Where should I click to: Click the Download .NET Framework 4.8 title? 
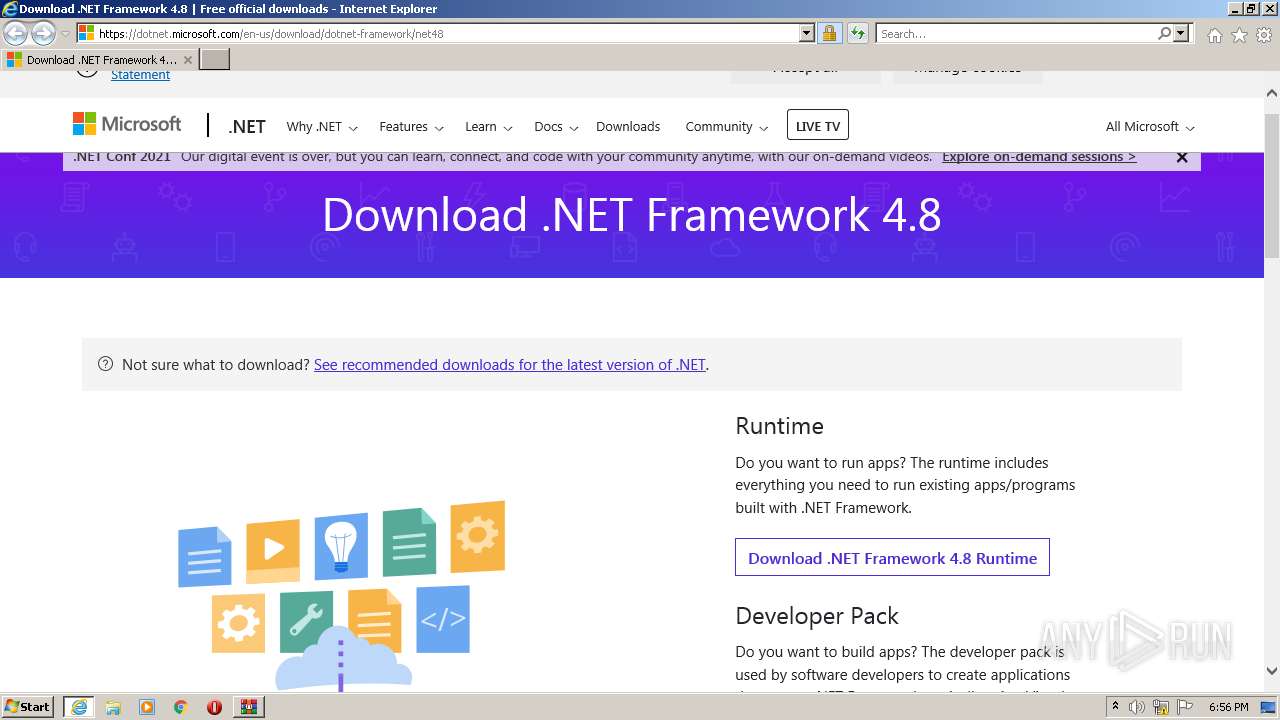(632, 215)
